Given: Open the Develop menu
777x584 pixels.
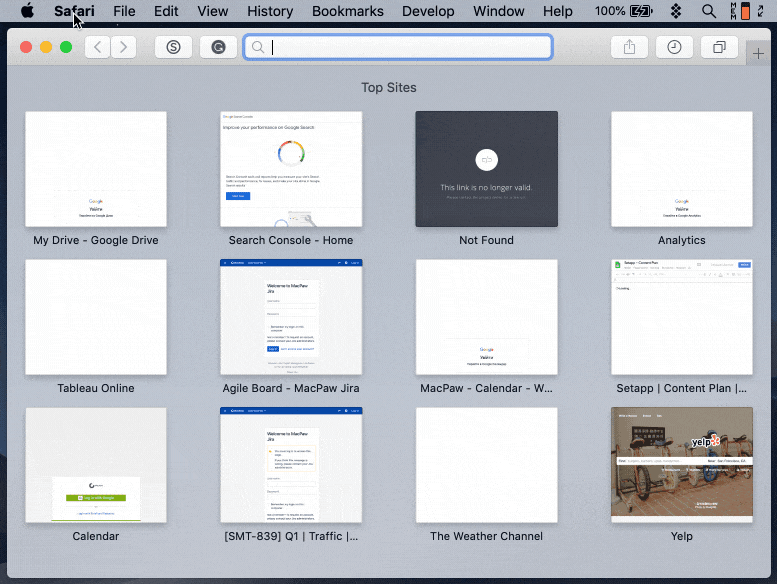Looking at the screenshot, I should (x=428, y=11).
